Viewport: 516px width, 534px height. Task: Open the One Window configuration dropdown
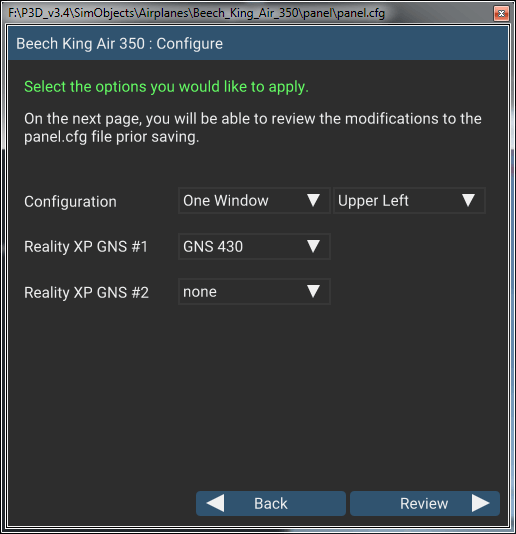tap(254, 201)
